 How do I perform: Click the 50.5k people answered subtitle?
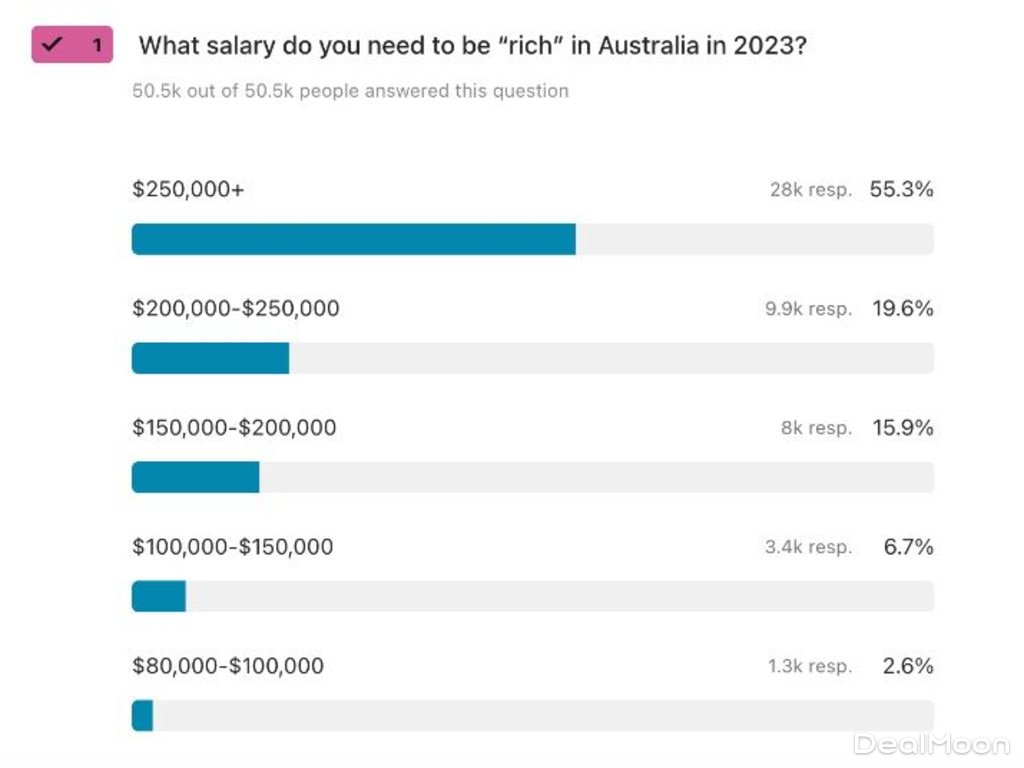(x=350, y=91)
